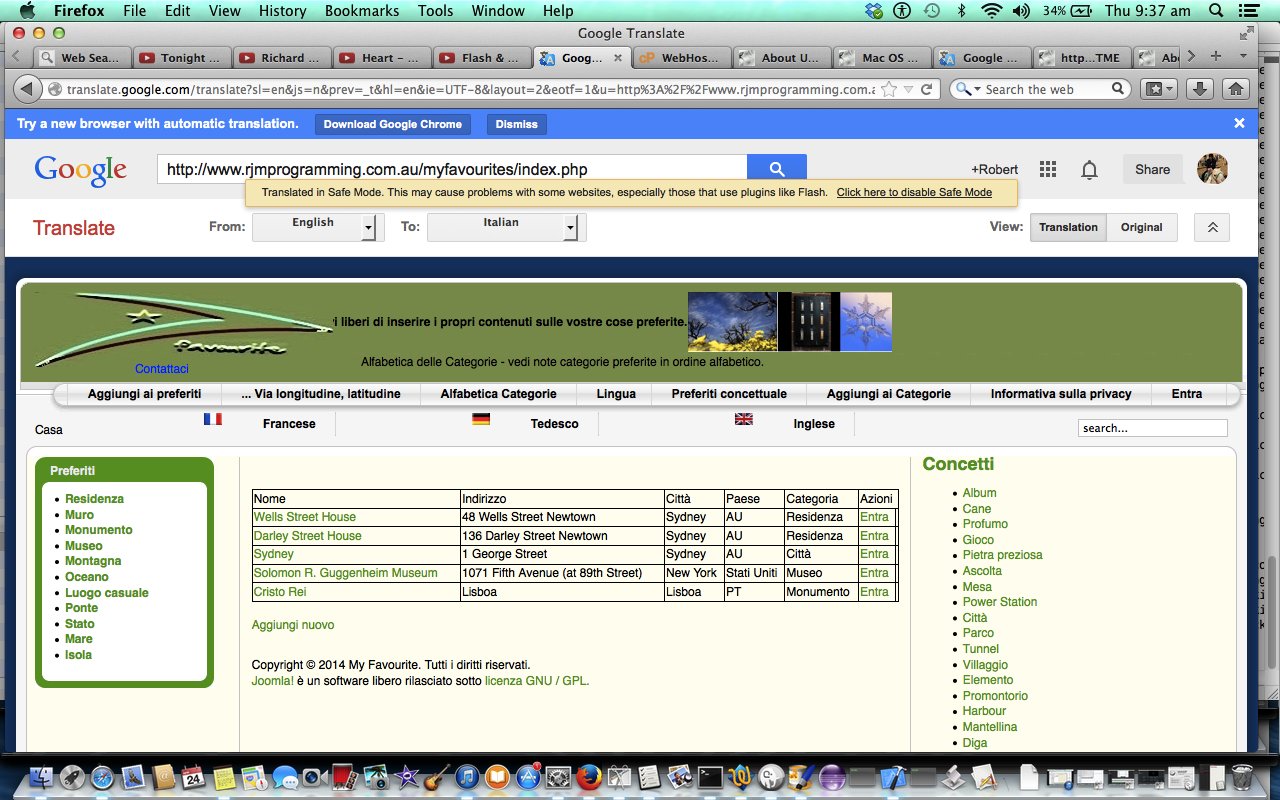
Task: Open the search engine selector dropdown
Action: coord(968,89)
